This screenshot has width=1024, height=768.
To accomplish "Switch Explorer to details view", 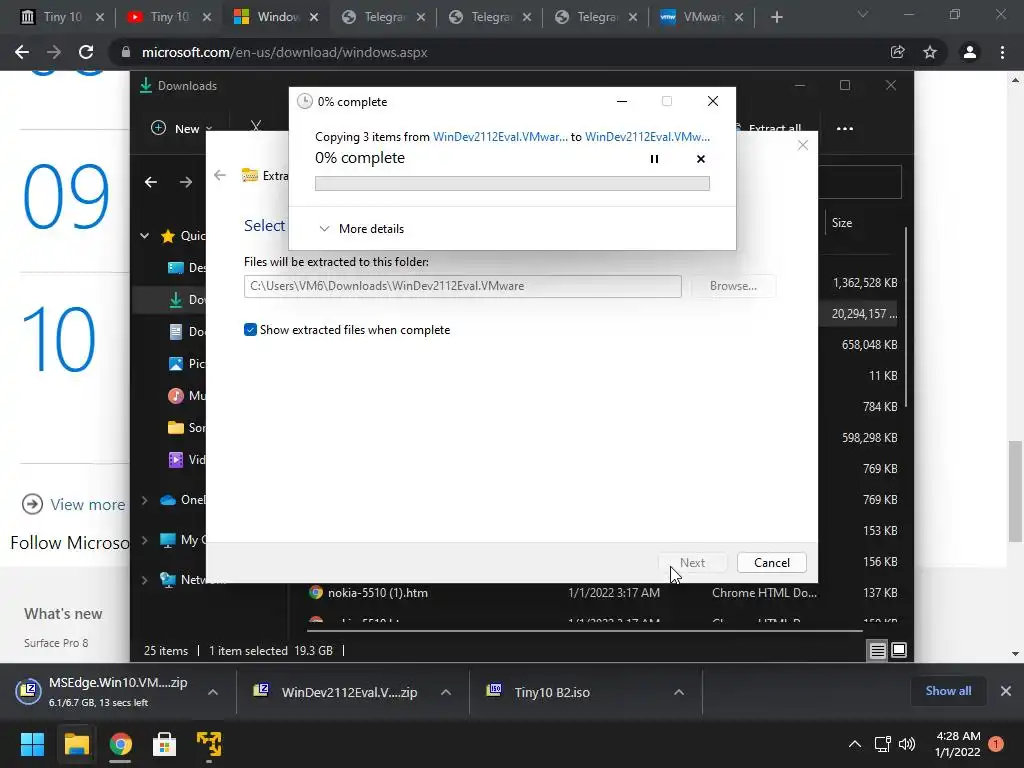I will point(878,650).
